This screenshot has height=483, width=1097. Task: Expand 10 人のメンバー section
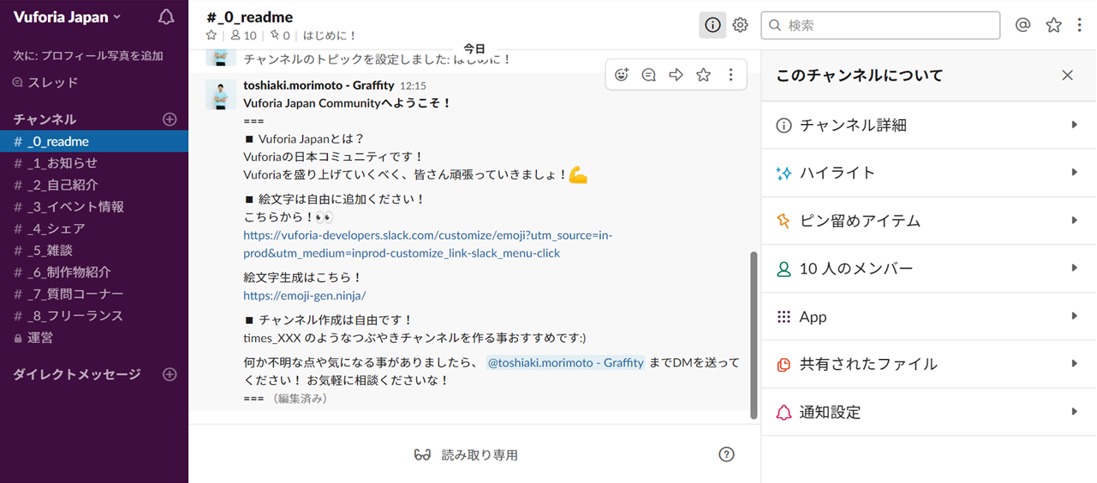[x=929, y=269]
